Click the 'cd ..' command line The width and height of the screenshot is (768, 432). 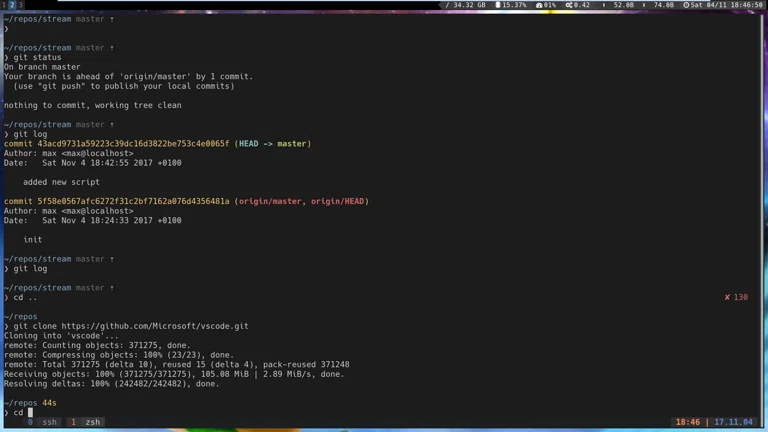tap(21, 297)
